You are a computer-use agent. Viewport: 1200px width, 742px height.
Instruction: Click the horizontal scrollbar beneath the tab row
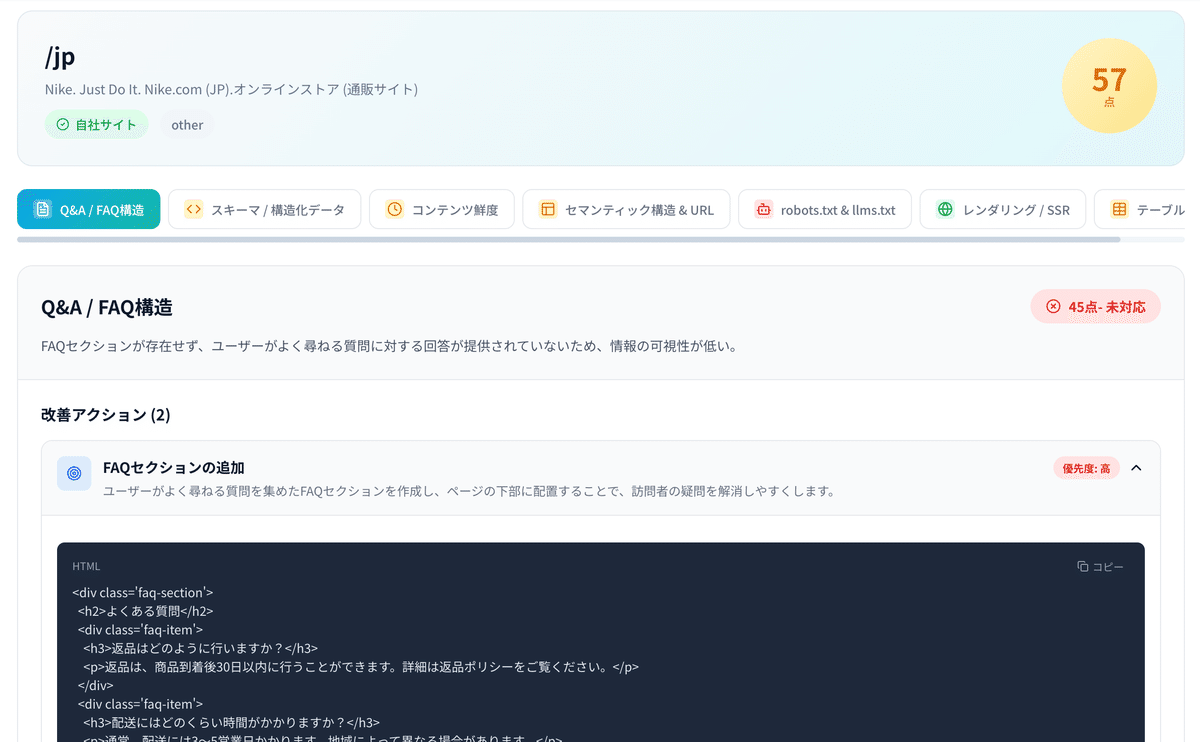[600, 238]
